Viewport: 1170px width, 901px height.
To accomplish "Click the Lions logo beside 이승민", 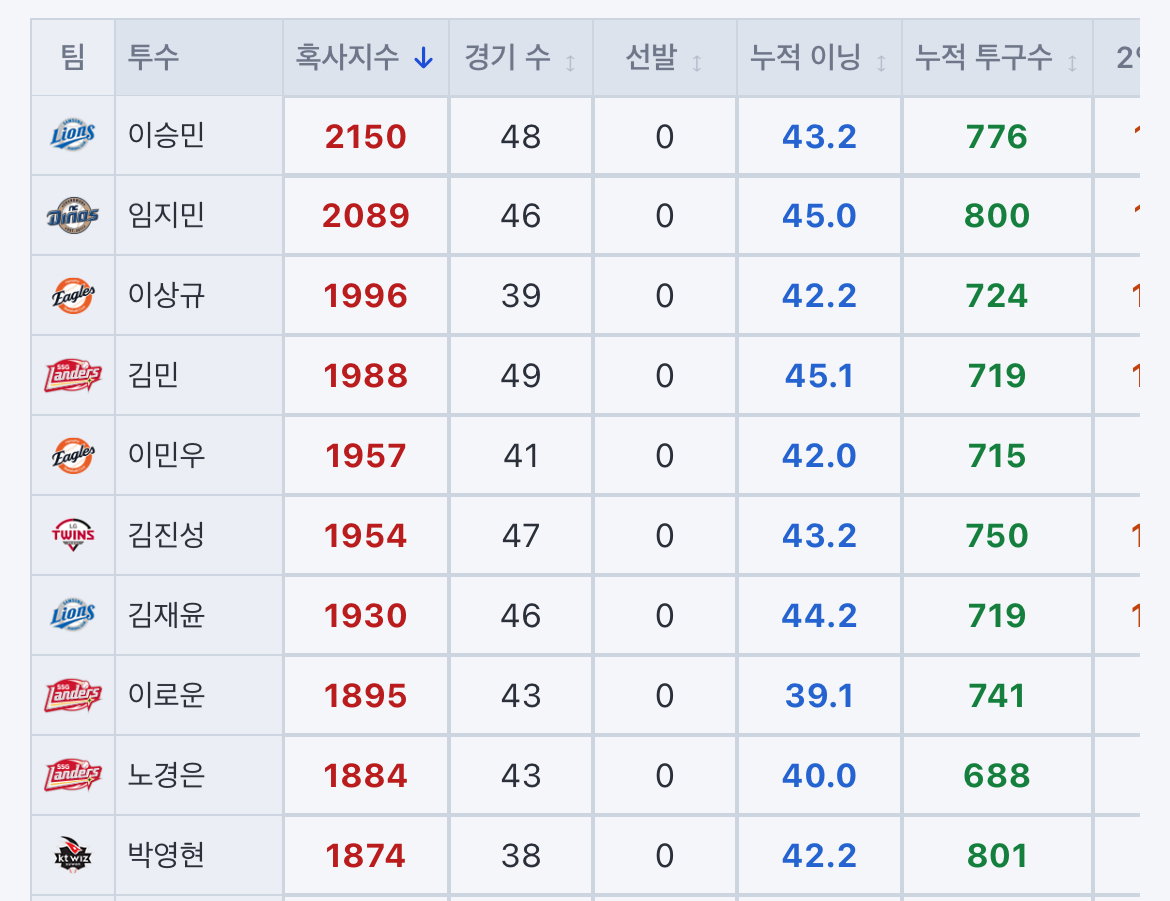I will [x=73, y=135].
